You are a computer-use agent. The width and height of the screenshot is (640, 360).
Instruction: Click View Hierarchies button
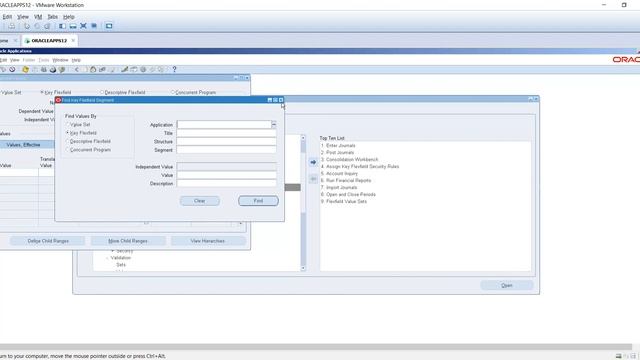[x=208, y=241]
